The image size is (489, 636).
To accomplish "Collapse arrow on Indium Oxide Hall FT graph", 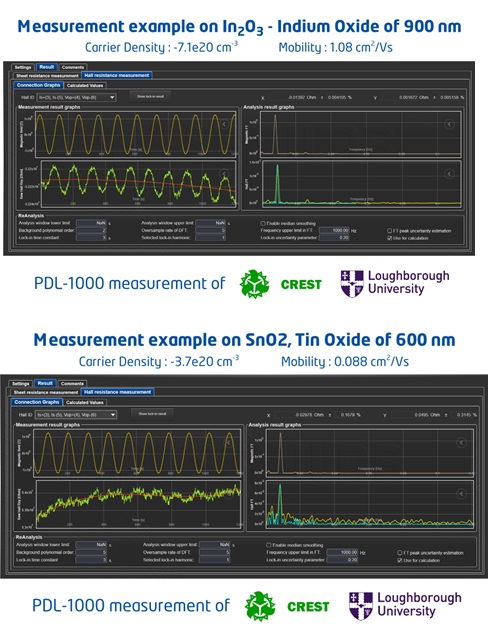I will pos(449,174).
